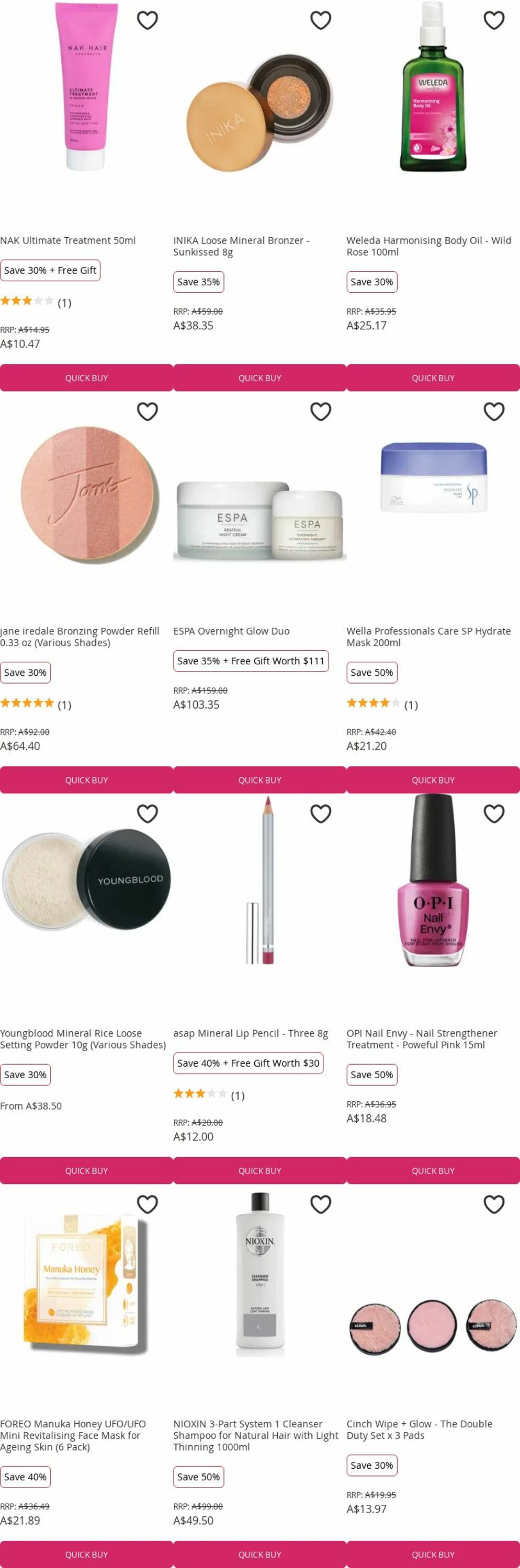Add NAK Ultimate Treatment to wishlist heart

tap(148, 20)
